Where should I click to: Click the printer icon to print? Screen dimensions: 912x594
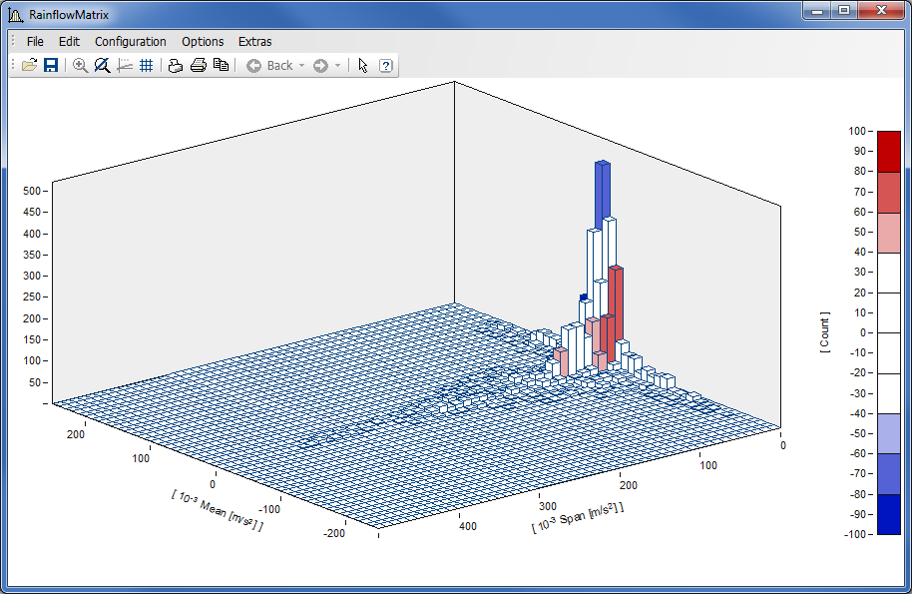(x=198, y=65)
